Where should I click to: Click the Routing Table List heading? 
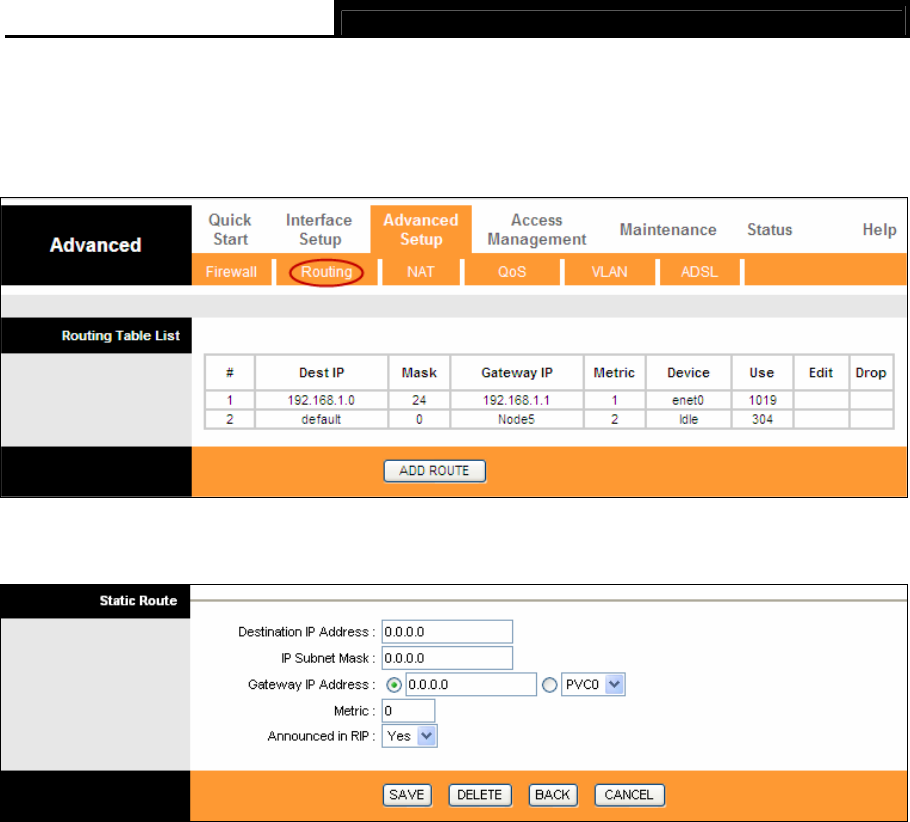tap(121, 336)
